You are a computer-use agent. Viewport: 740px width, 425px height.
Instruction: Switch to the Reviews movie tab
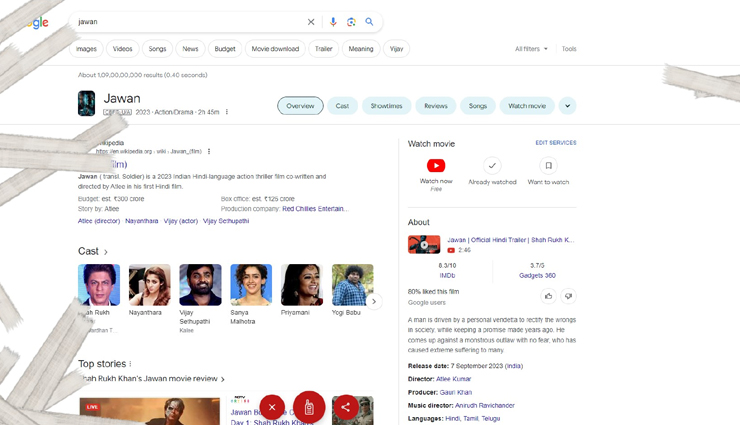(x=436, y=106)
